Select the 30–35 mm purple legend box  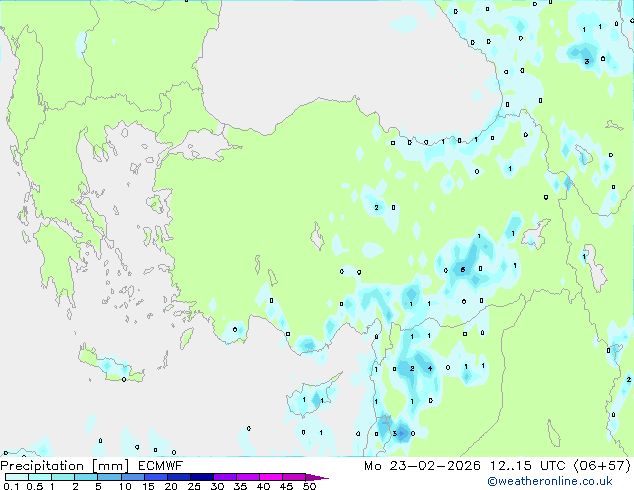click(x=225, y=477)
